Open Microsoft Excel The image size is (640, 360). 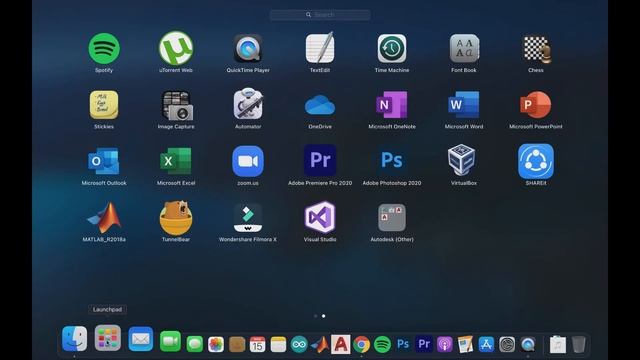176,161
